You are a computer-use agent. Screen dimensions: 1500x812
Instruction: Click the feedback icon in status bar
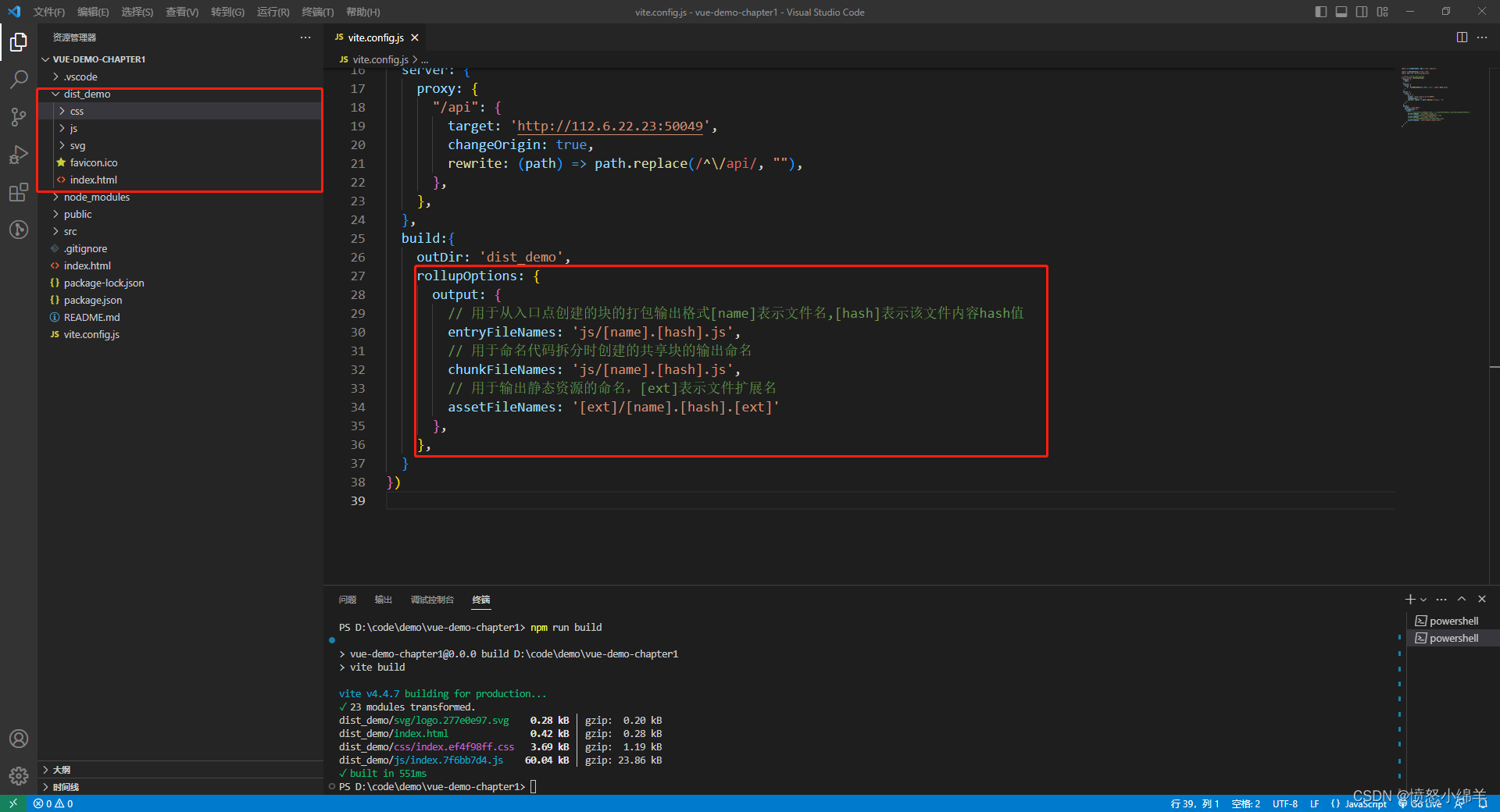pos(1459,803)
